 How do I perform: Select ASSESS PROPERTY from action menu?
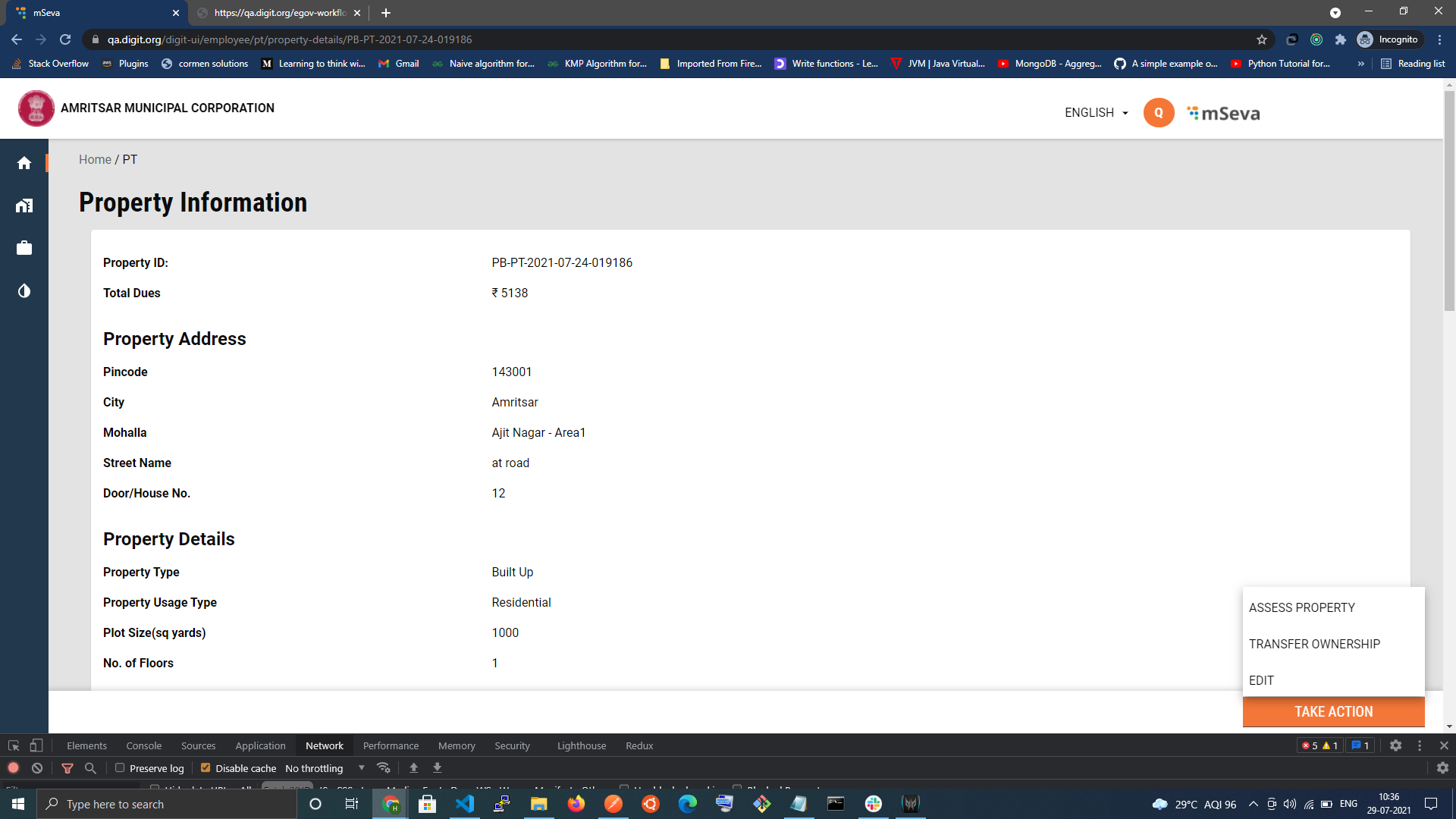(1301, 607)
